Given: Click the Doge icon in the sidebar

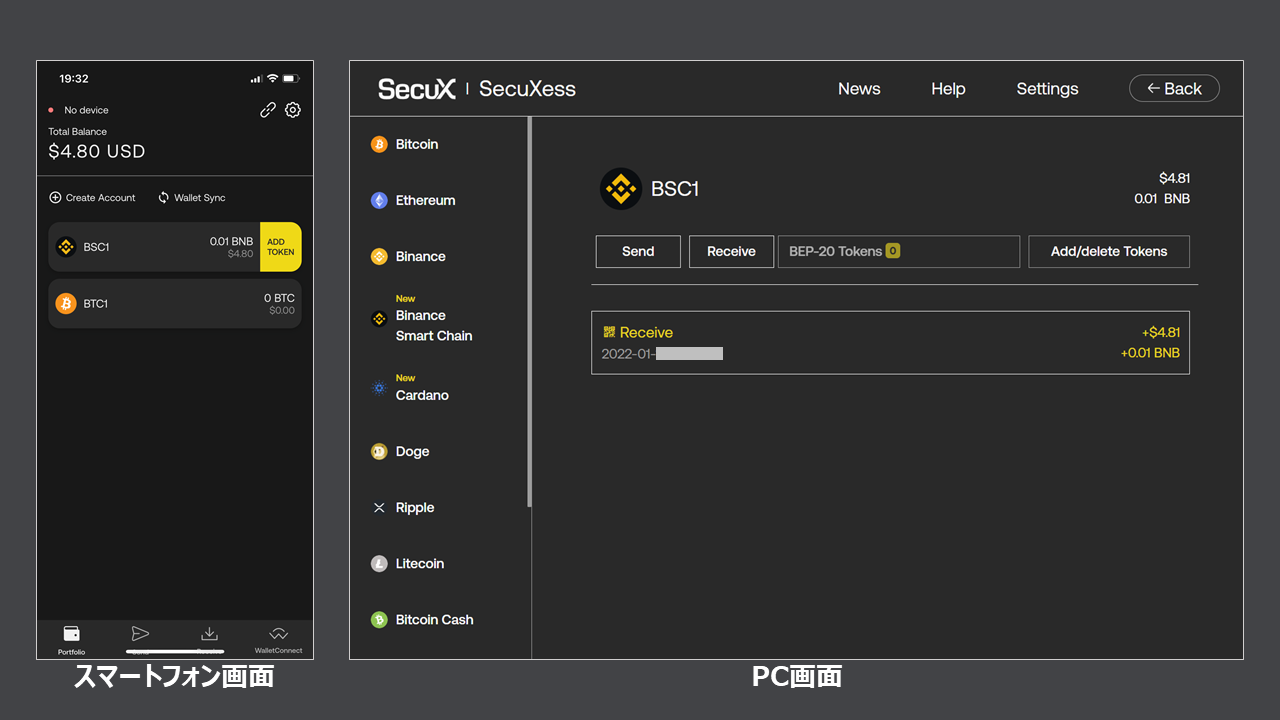Looking at the screenshot, I should click(379, 451).
